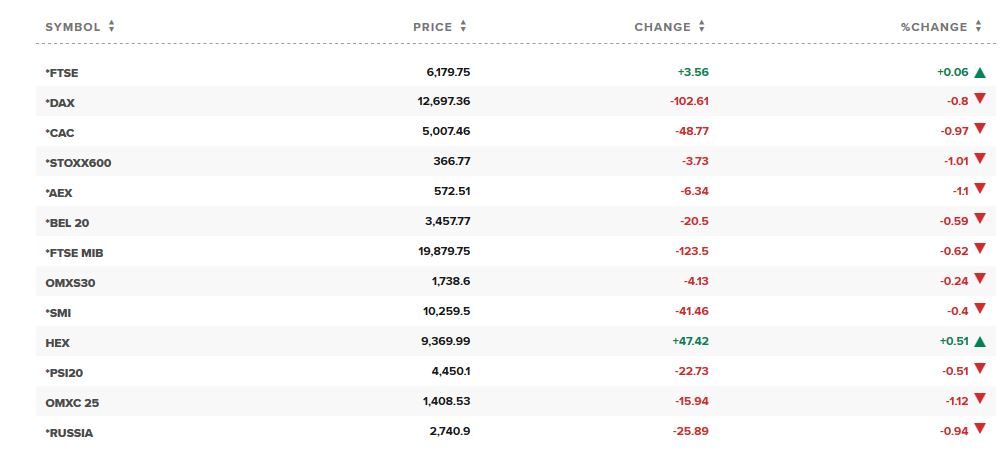Click the green up arrow in HEX row
Screen dimensions: 1003x459
pos(979,342)
